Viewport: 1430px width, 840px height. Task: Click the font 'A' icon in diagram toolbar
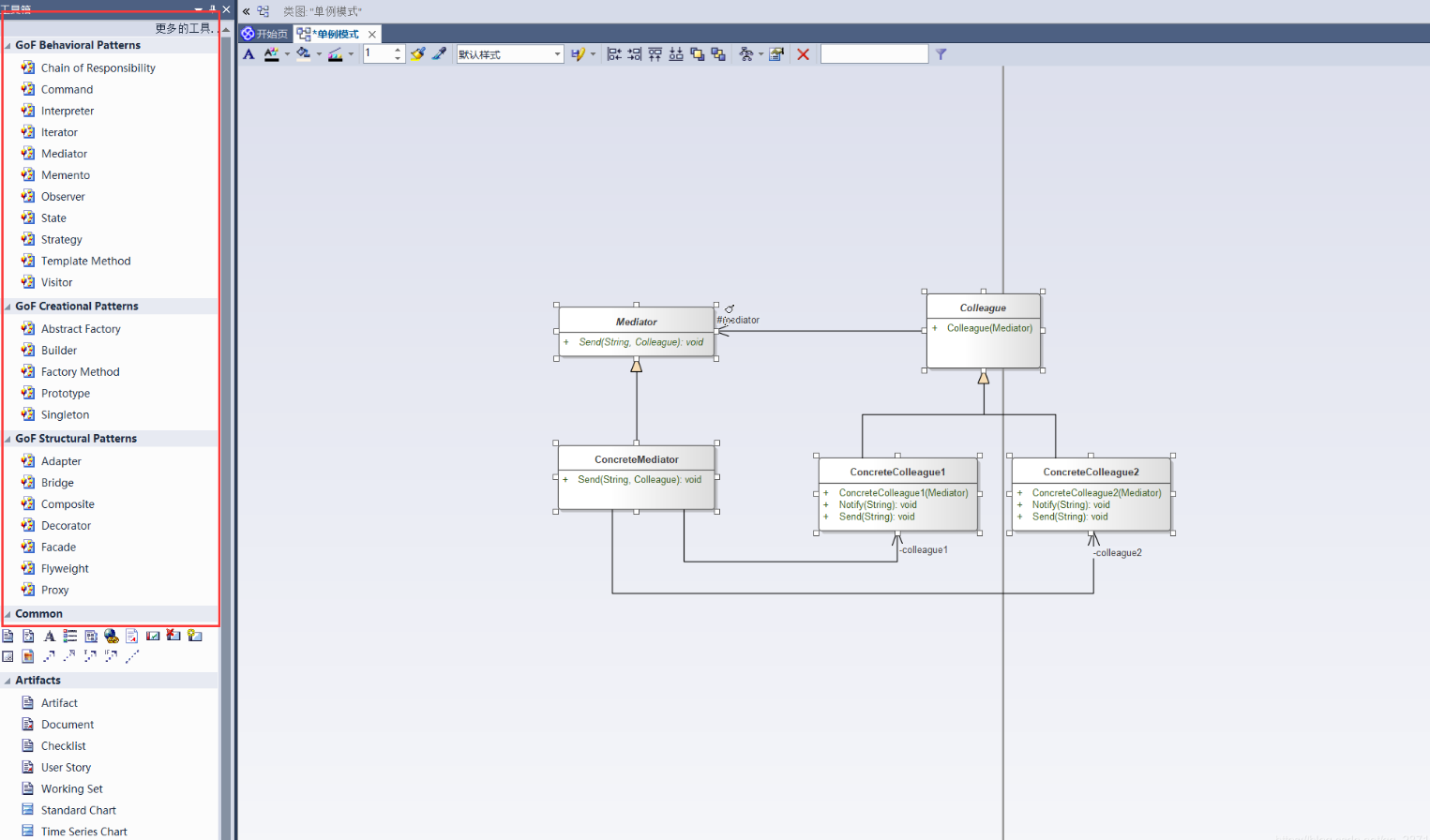248,54
